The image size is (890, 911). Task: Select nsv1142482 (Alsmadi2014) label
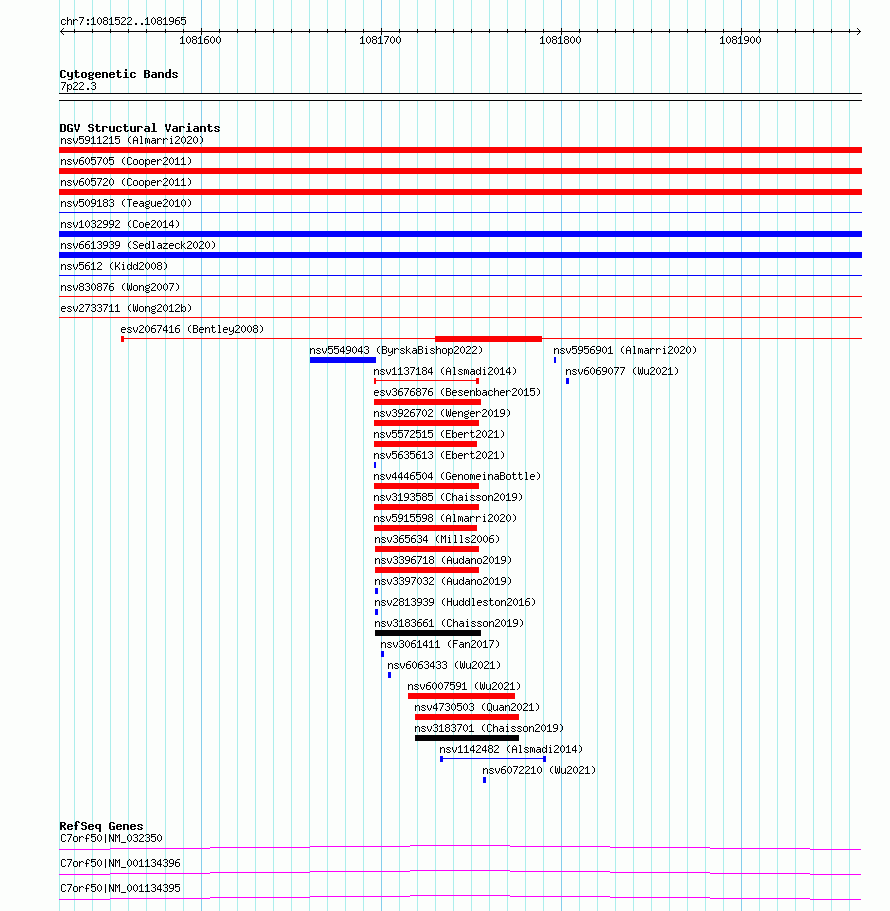click(511, 749)
